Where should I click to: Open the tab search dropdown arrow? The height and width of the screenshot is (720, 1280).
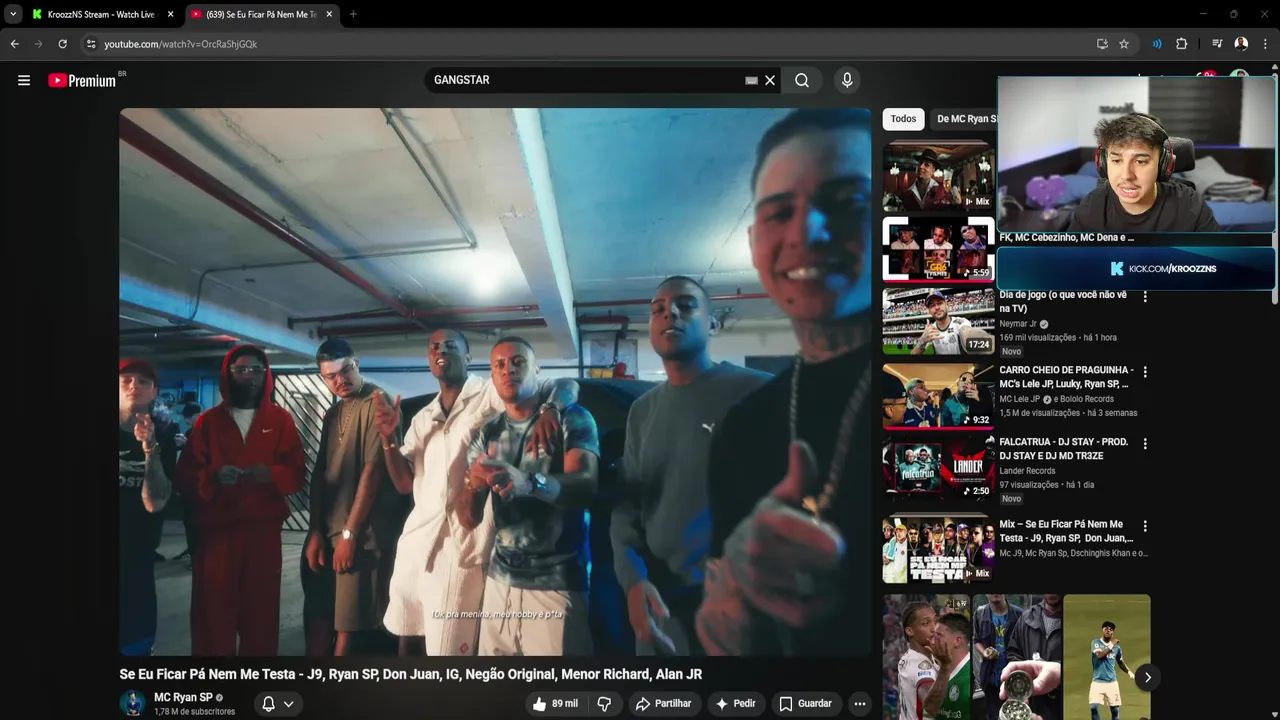[13, 14]
